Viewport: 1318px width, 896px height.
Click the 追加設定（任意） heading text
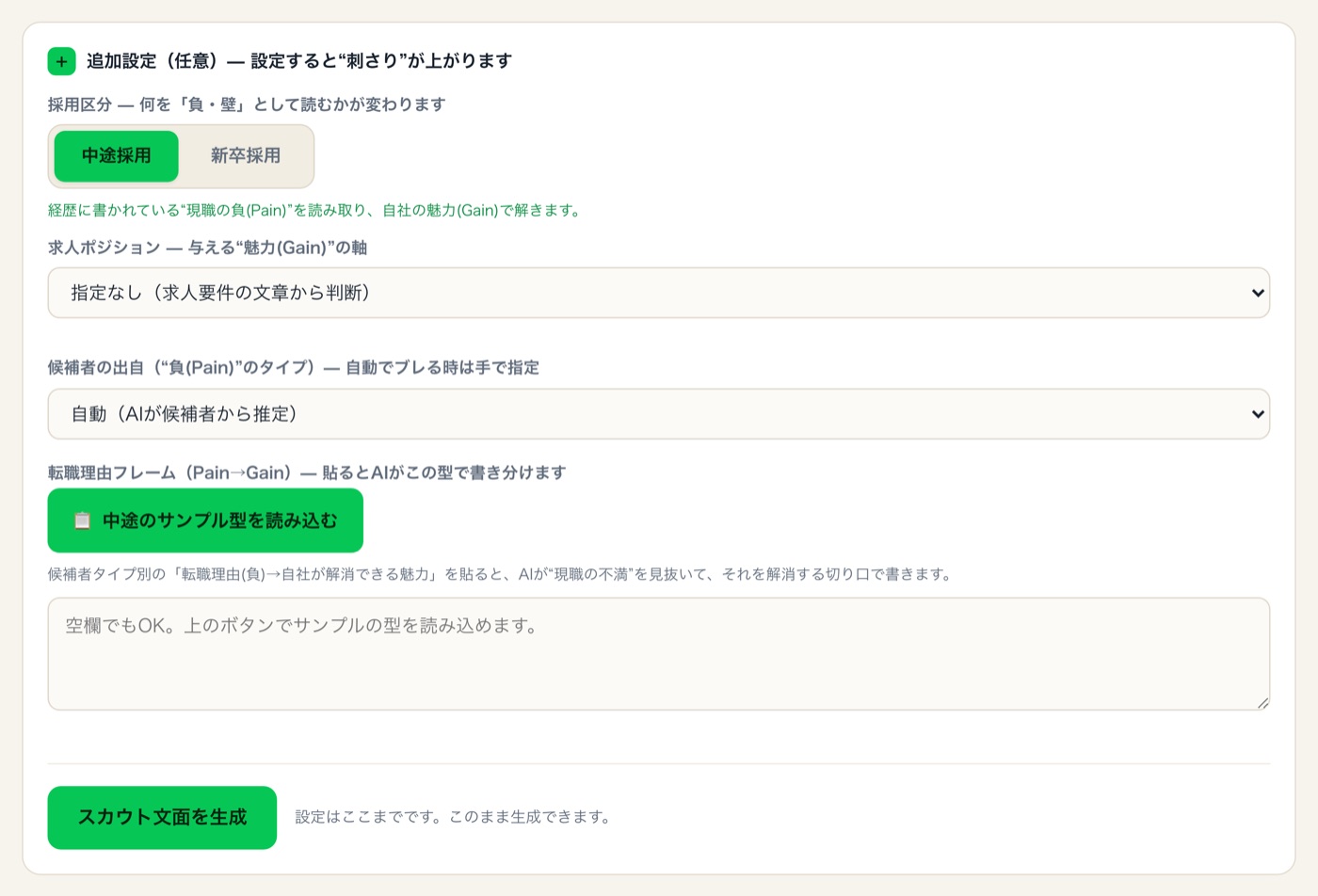[299, 61]
